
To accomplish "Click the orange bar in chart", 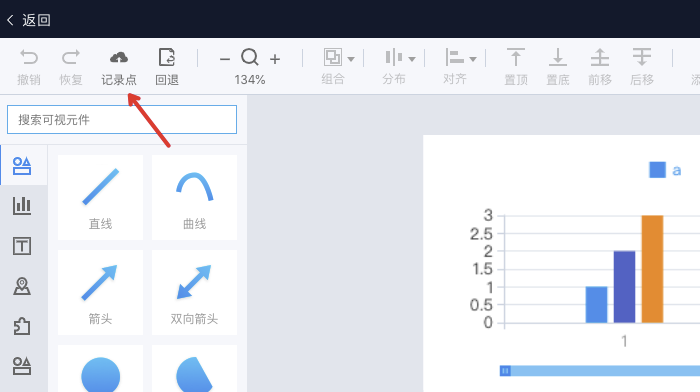I will tap(652, 269).
